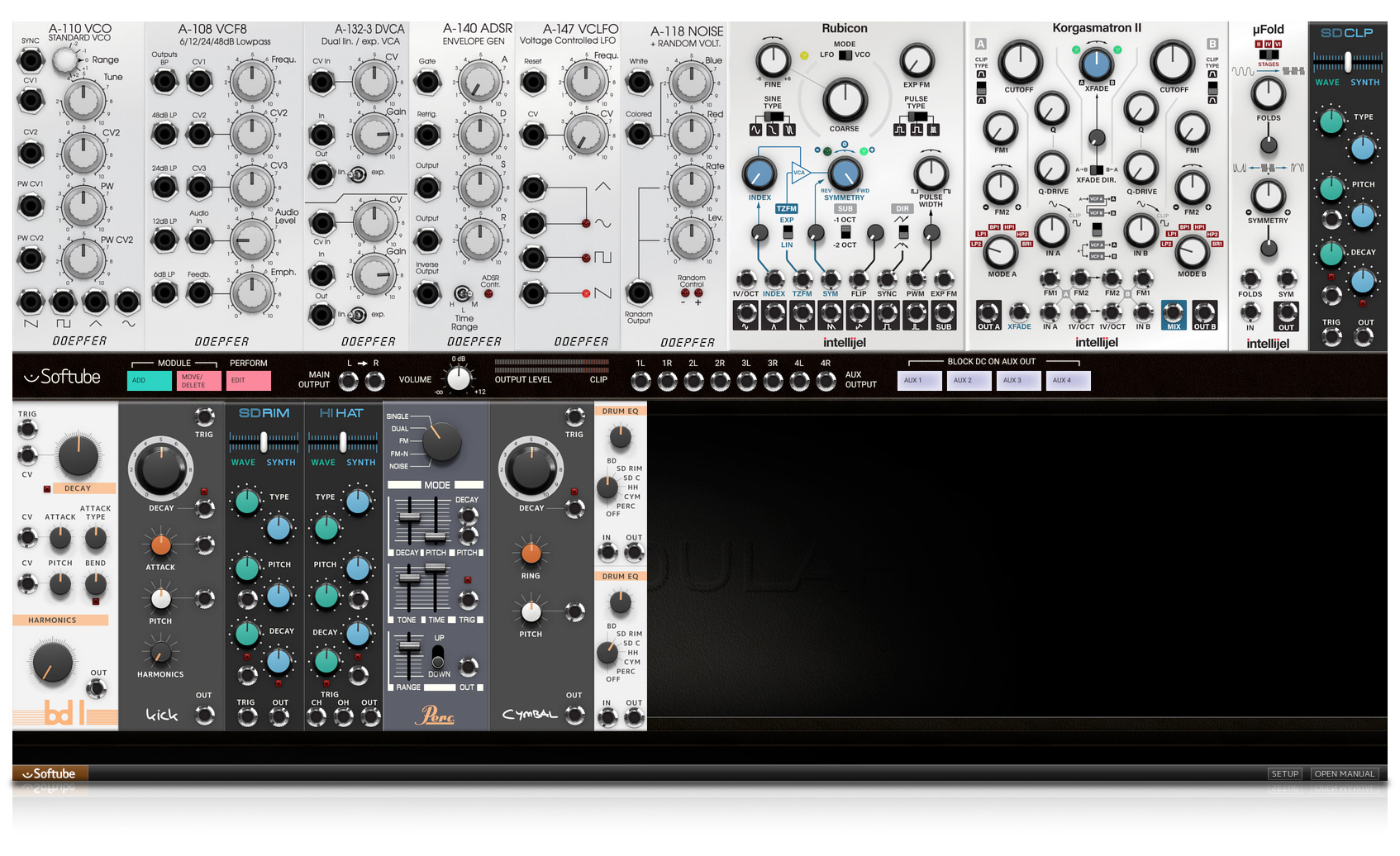Screen dimensions: 1400x856
Task: Click the Perc module OUT jack
Action: pos(468,666)
